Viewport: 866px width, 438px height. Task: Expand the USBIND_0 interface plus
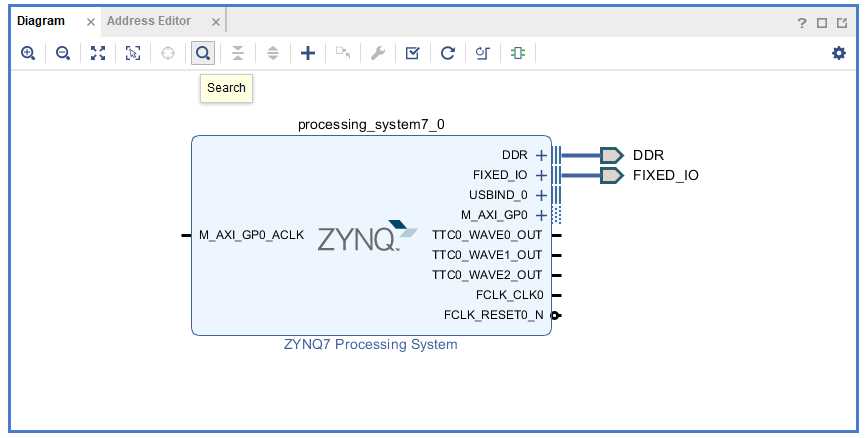point(541,195)
